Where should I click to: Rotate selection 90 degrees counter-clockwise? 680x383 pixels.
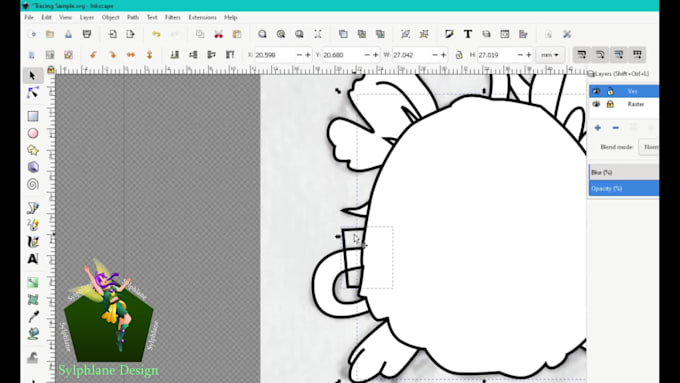pos(93,55)
